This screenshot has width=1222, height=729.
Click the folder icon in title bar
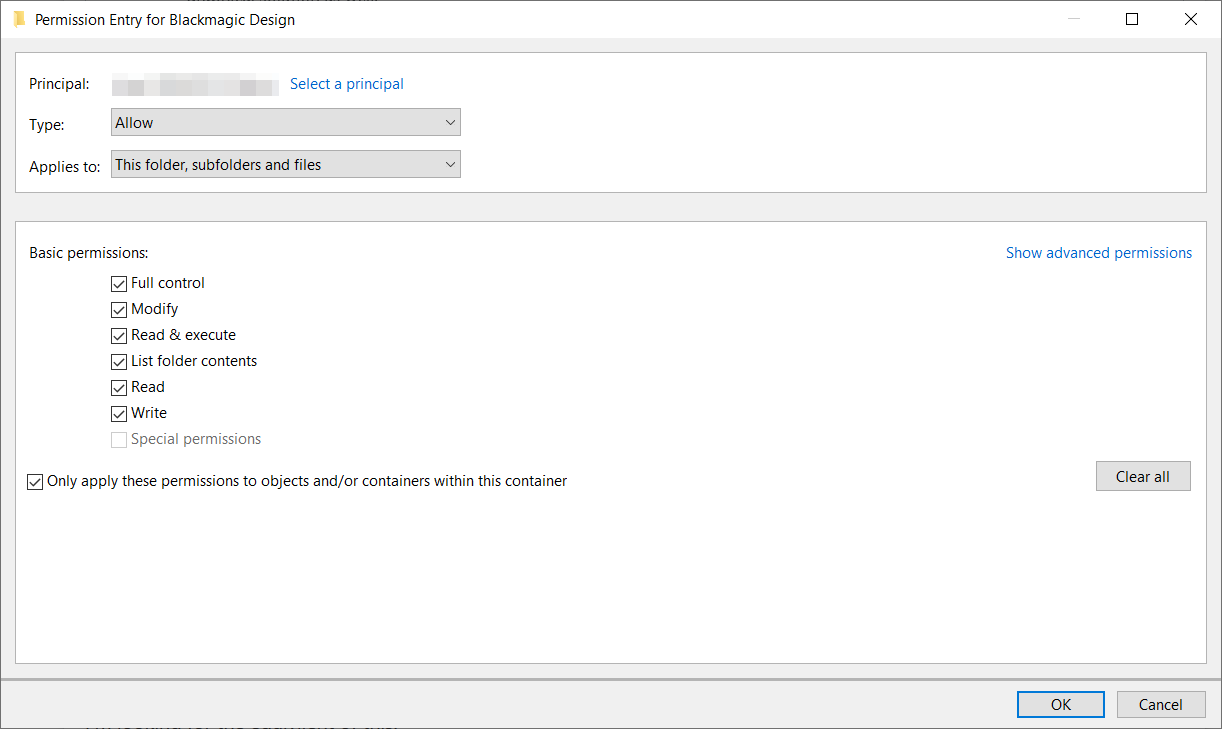point(20,19)
